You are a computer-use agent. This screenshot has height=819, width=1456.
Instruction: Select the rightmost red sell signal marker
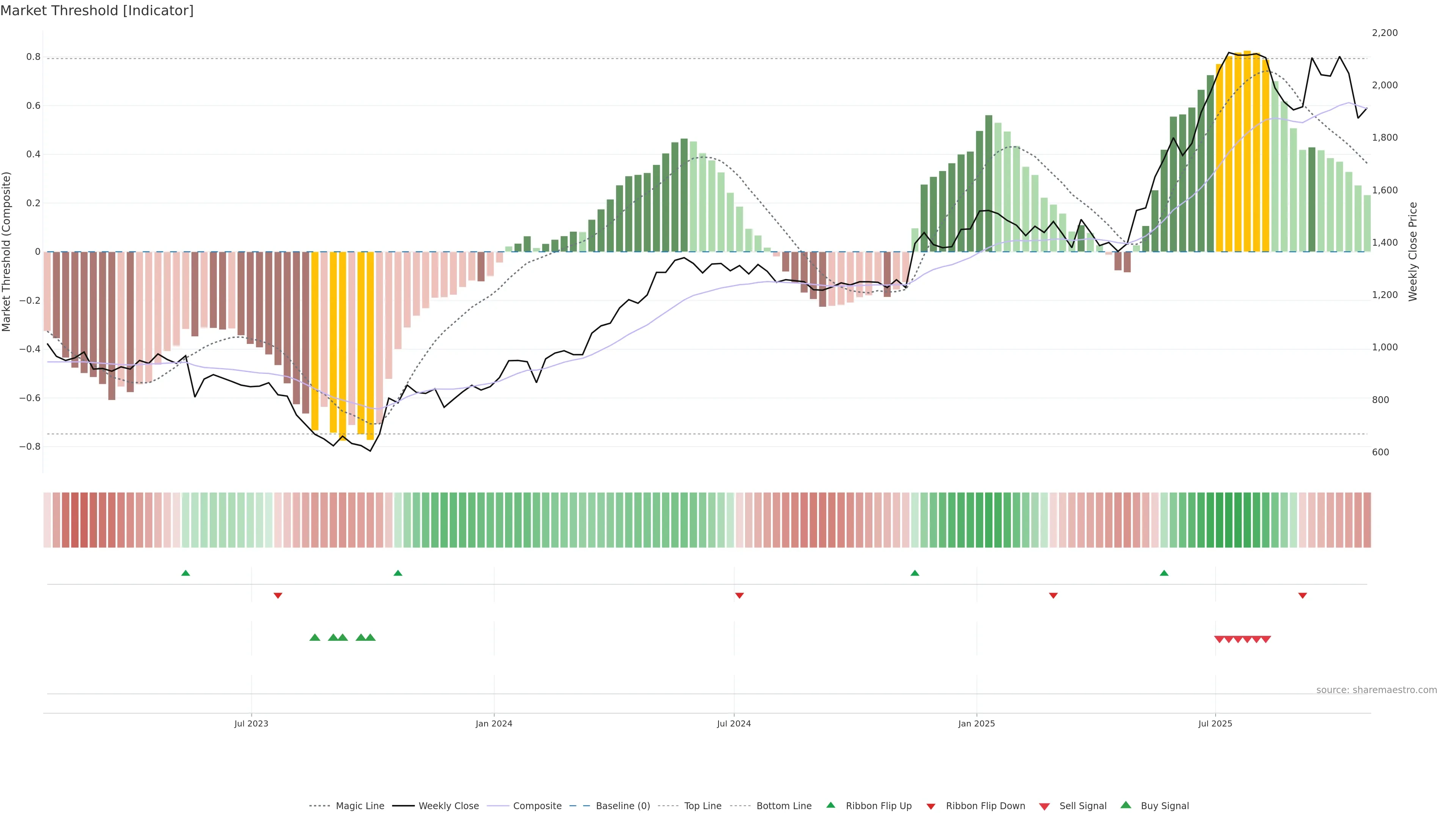(x=1266, y=639)
